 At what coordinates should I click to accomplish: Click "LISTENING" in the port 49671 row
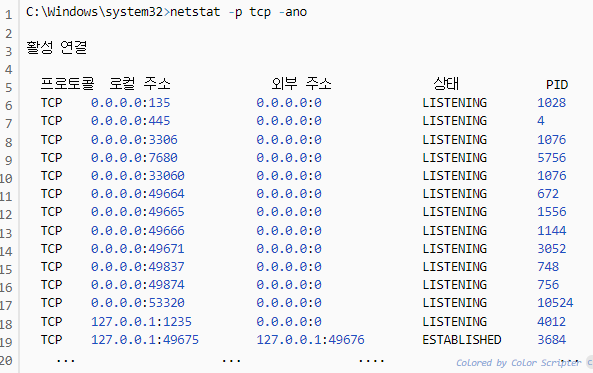coord(455,249)
